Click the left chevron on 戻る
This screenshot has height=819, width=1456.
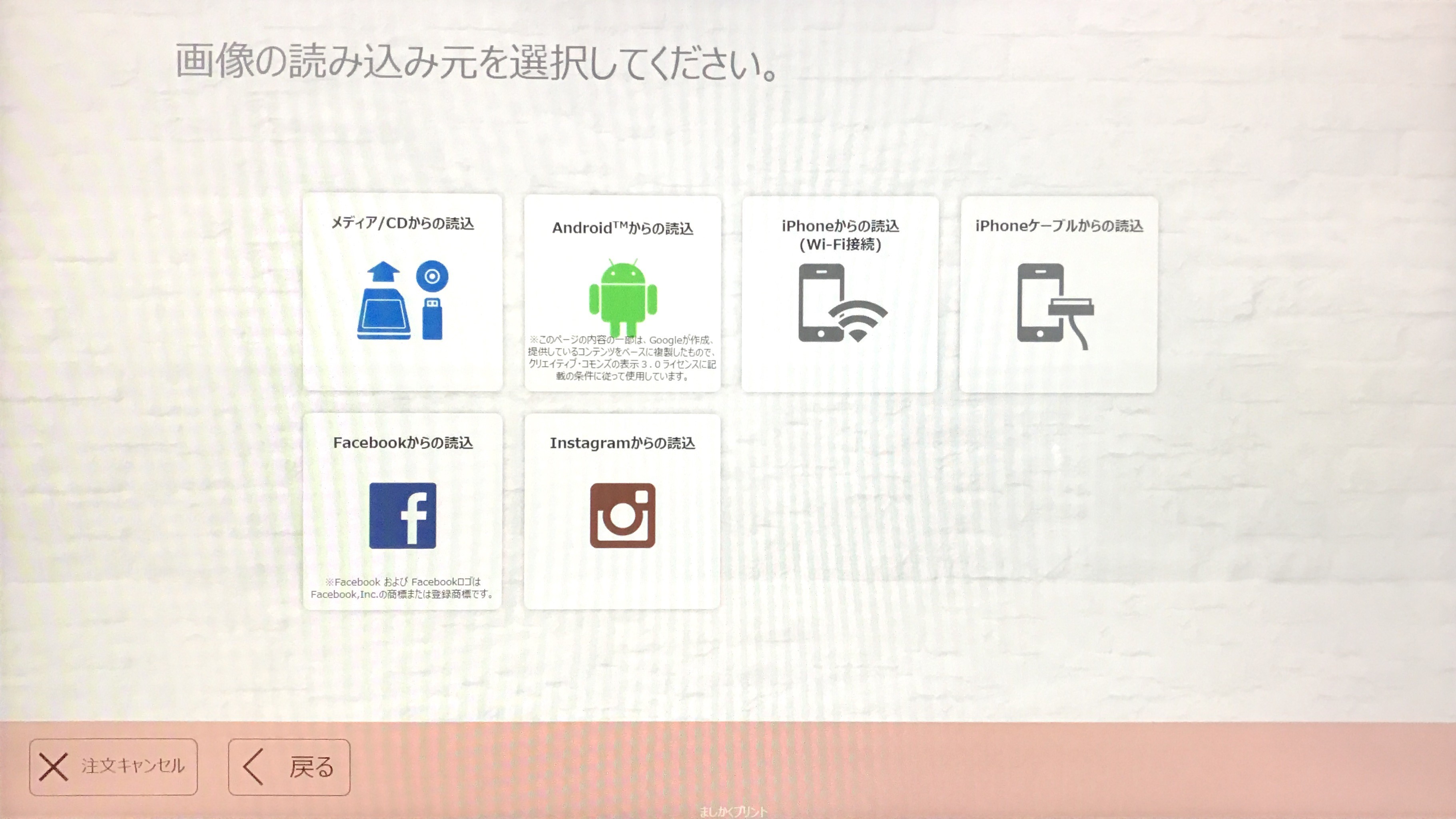tap(253, 767)
